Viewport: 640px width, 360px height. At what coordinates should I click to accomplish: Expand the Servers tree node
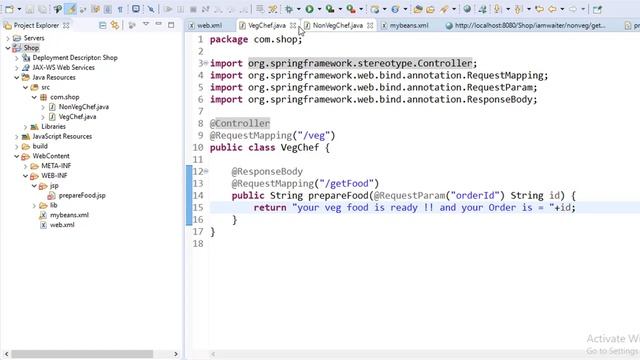[8, 38]
